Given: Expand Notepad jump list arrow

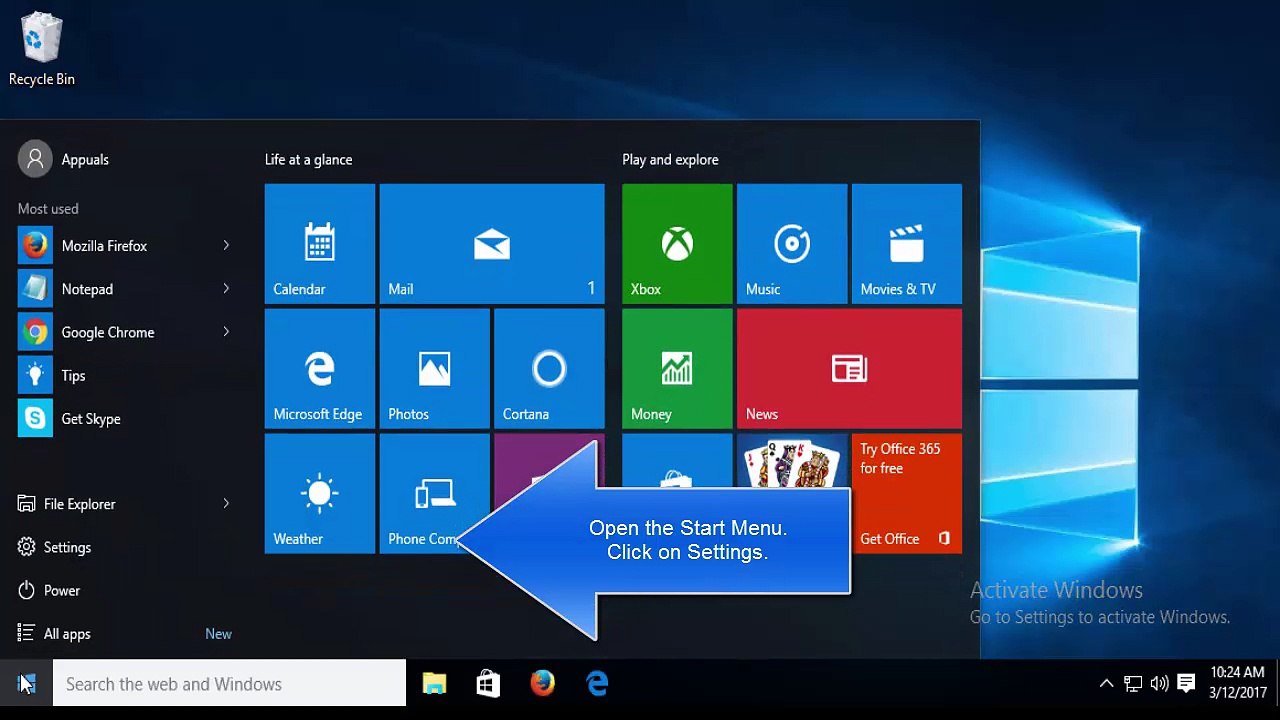Looking at the screenshot, I should [226, 289].
